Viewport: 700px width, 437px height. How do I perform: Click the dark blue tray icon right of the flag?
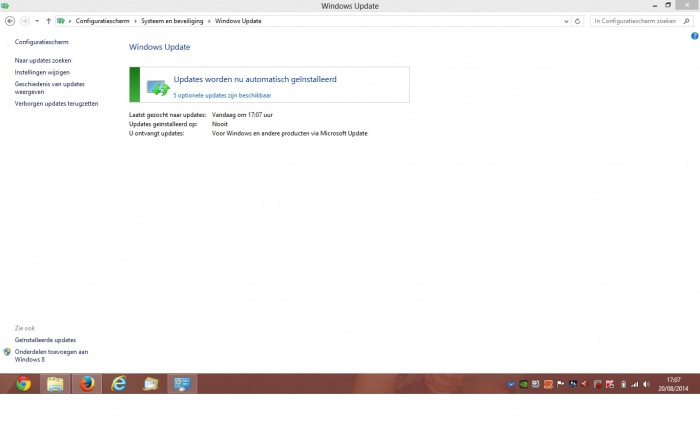tap(573, 384)
